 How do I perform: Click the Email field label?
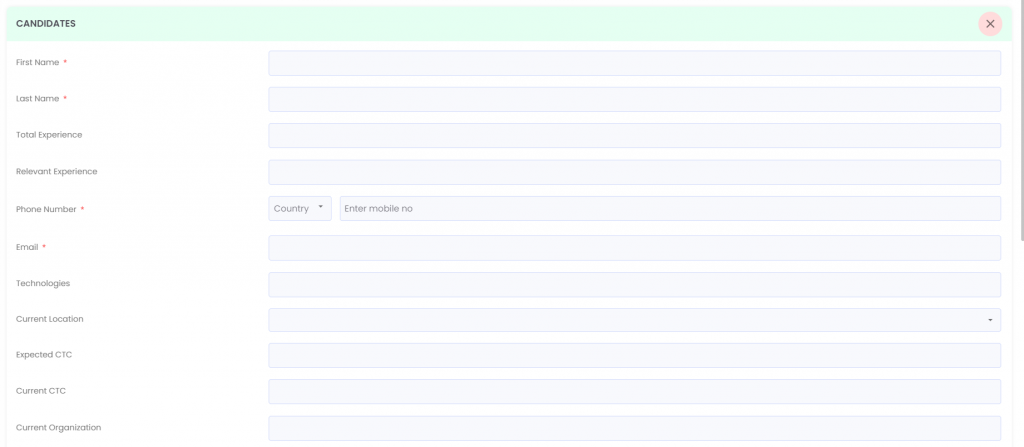coord(27,247)
